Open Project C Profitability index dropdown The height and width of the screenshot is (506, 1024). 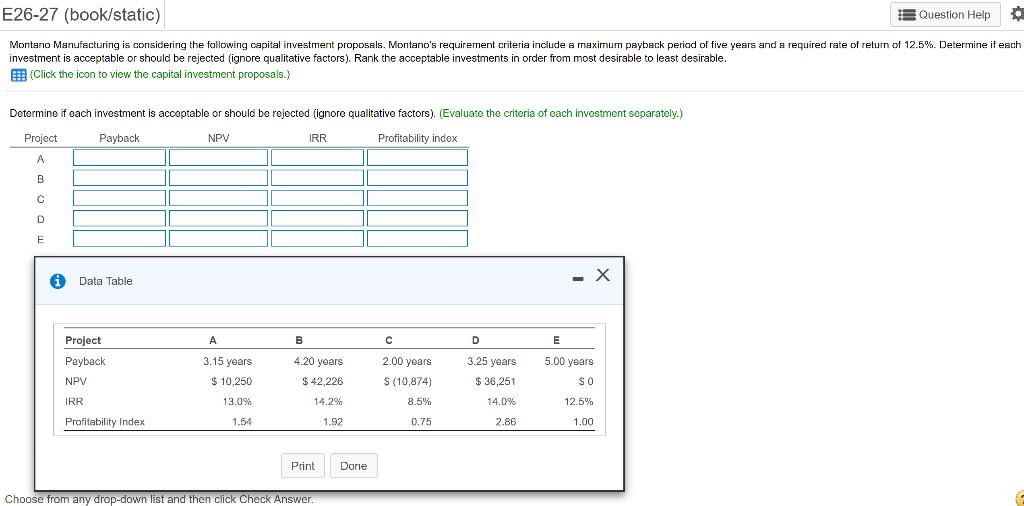417,198
